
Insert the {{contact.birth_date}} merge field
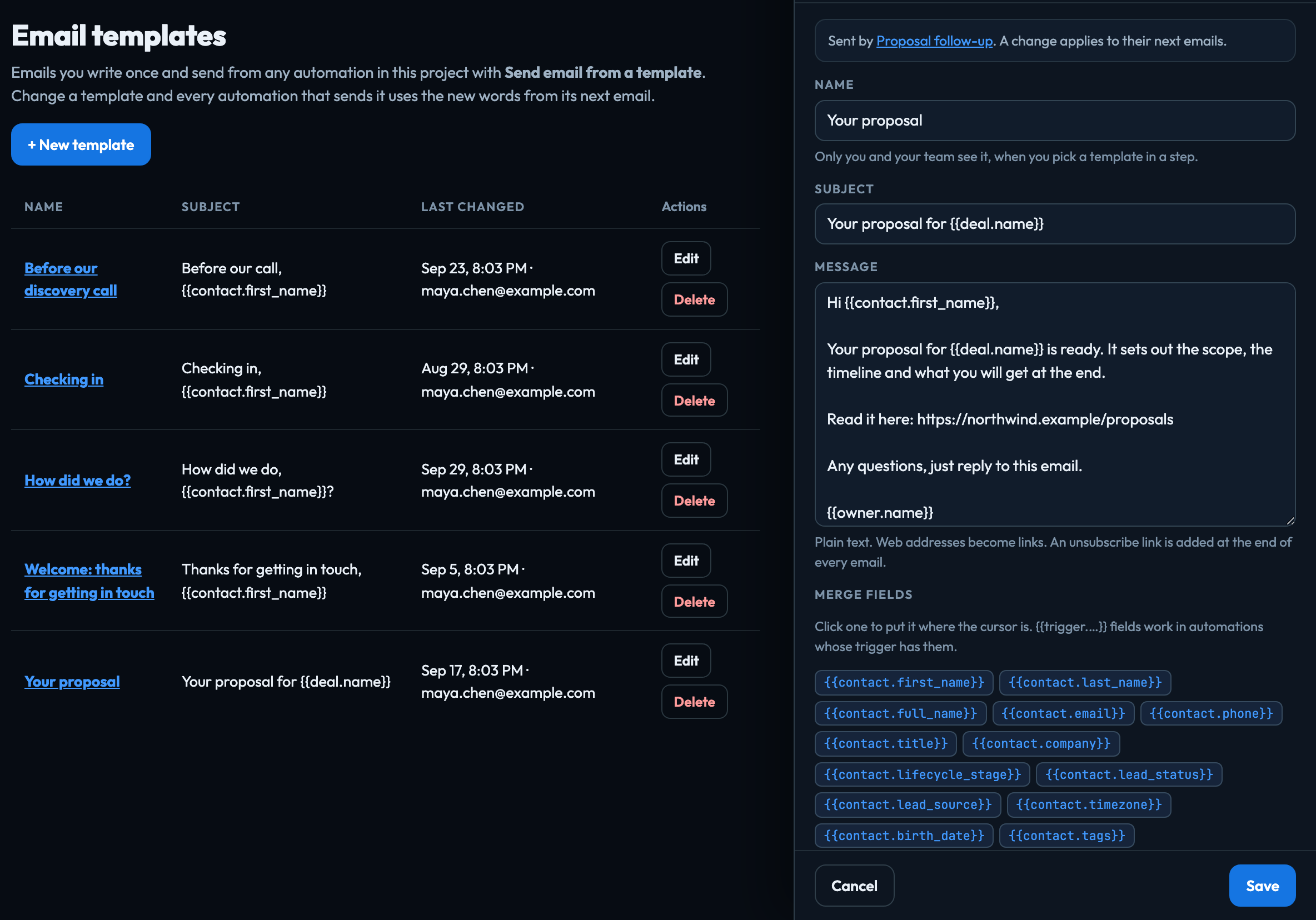pos(904,836)
